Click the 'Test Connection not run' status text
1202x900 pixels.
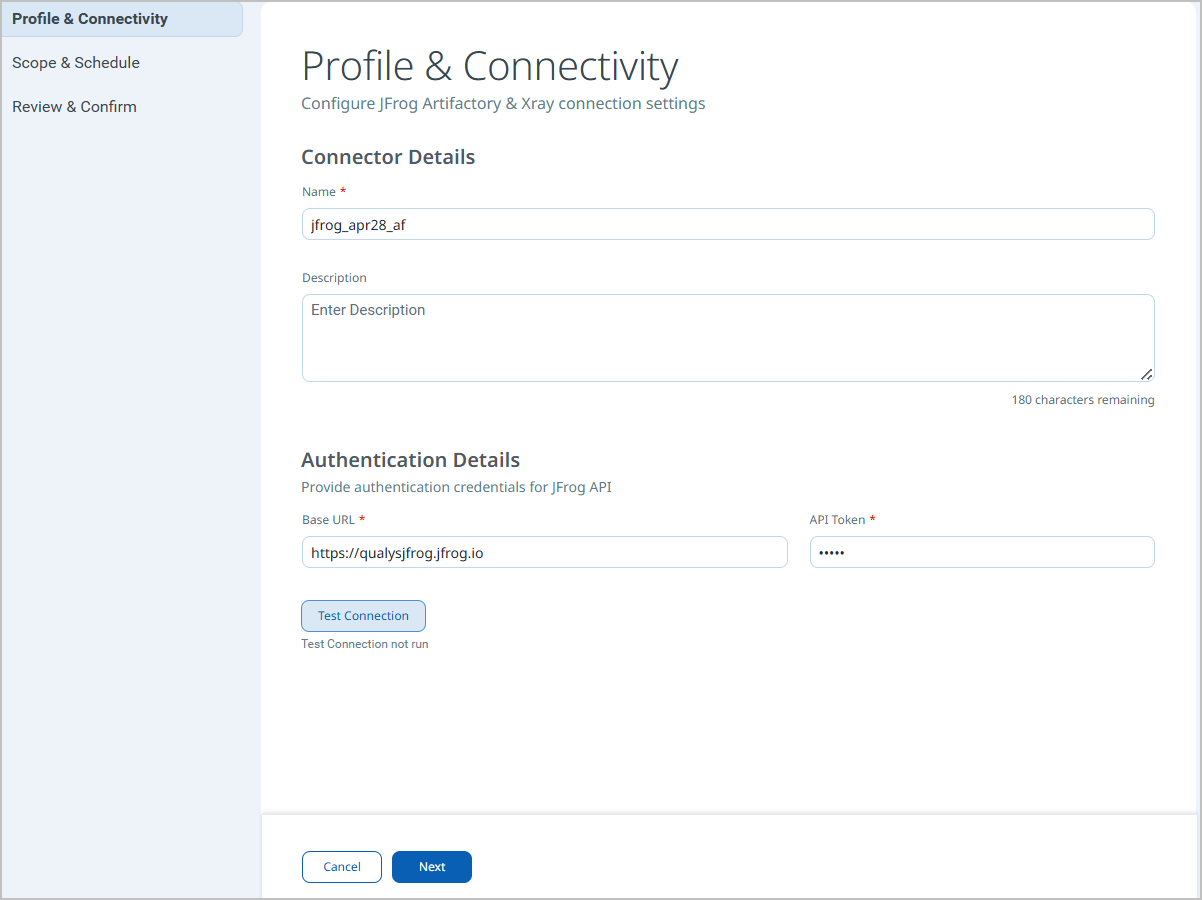(x=365, y=644)
